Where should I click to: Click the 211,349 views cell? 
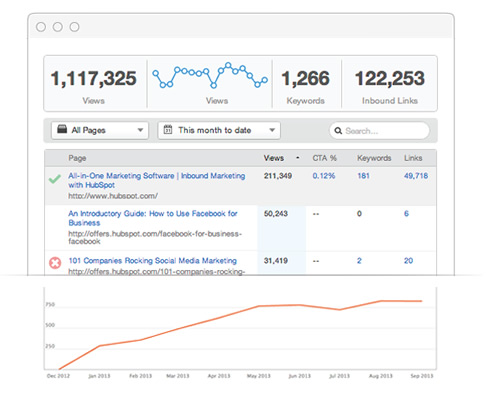278,176
